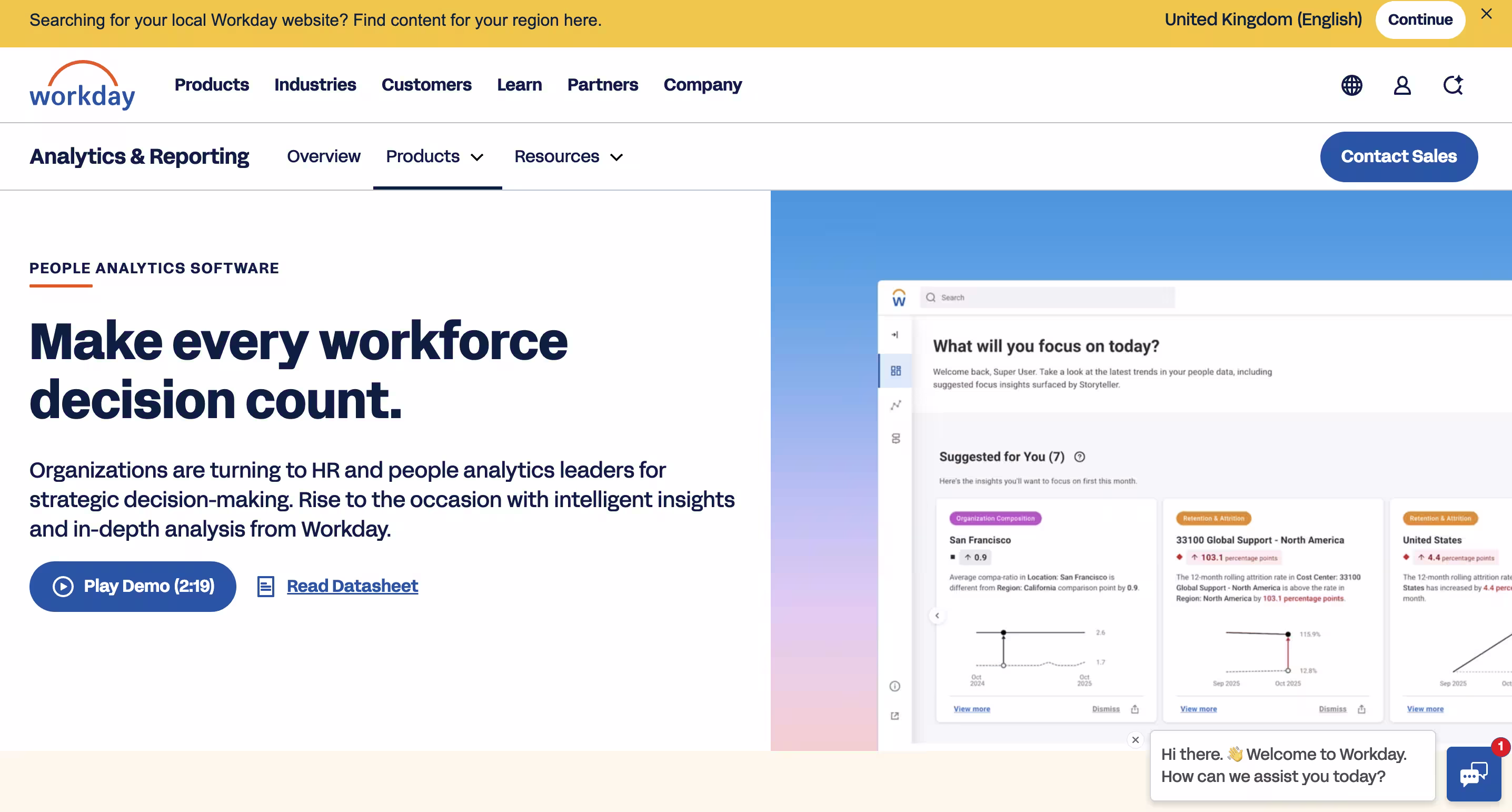Open the user account profile icon
This screenshot has height=812, width=1512.
1402,85
